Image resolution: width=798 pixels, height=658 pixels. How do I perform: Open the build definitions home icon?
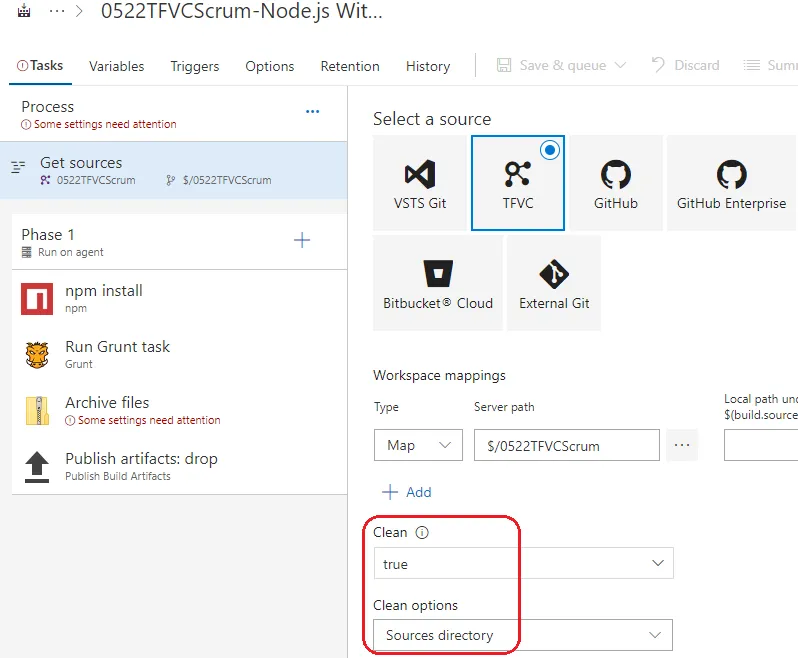click(24, 11)
